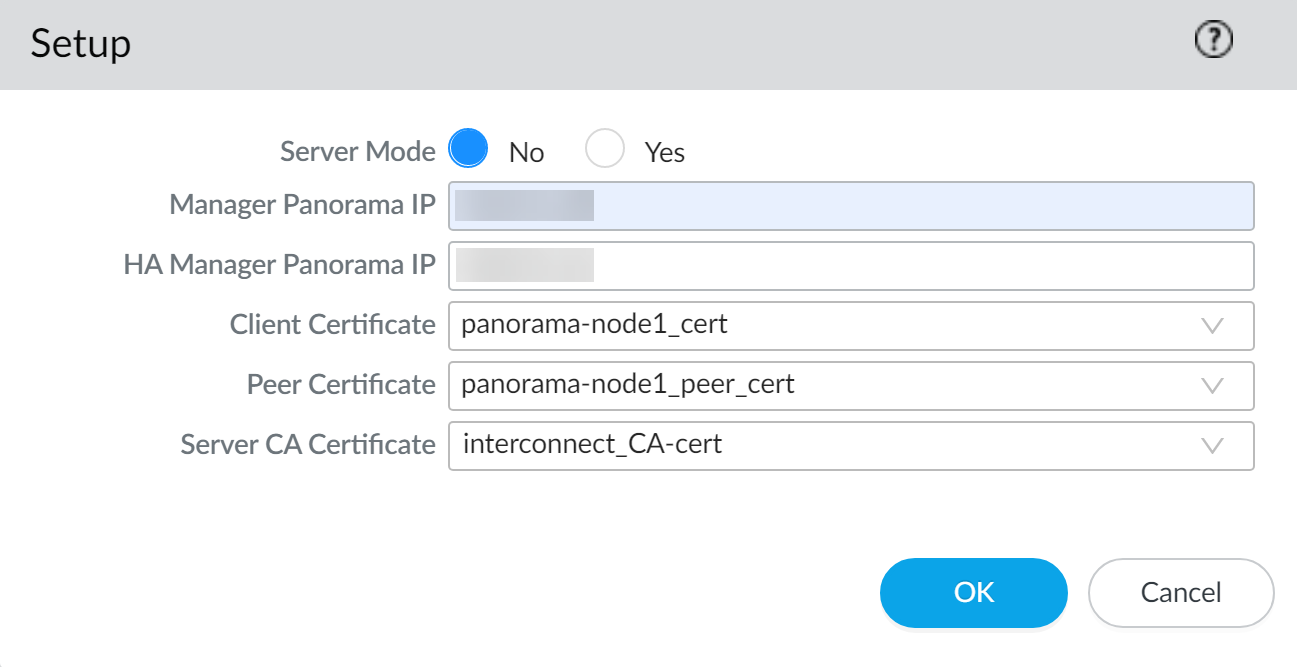This screenshot has height=667, width=1297.
Task: Click the Manager Panorama IP input field
Action: pos(850,206)
